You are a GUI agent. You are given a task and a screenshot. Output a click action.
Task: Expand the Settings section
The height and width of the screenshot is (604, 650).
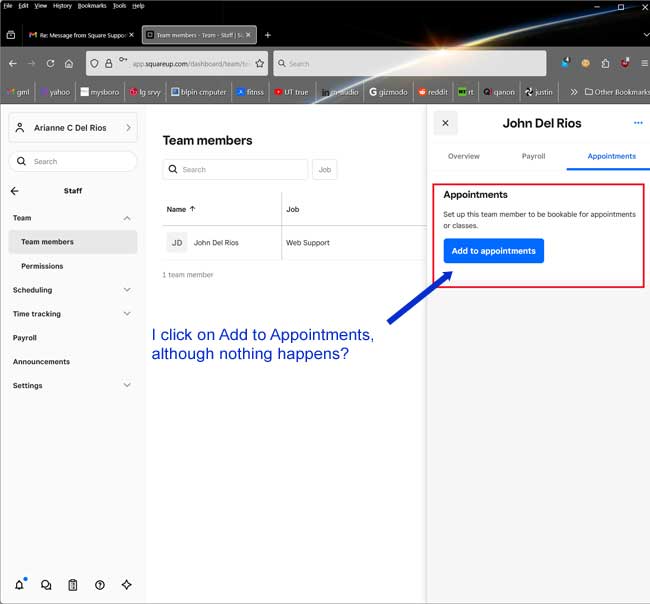pos(127,385)
